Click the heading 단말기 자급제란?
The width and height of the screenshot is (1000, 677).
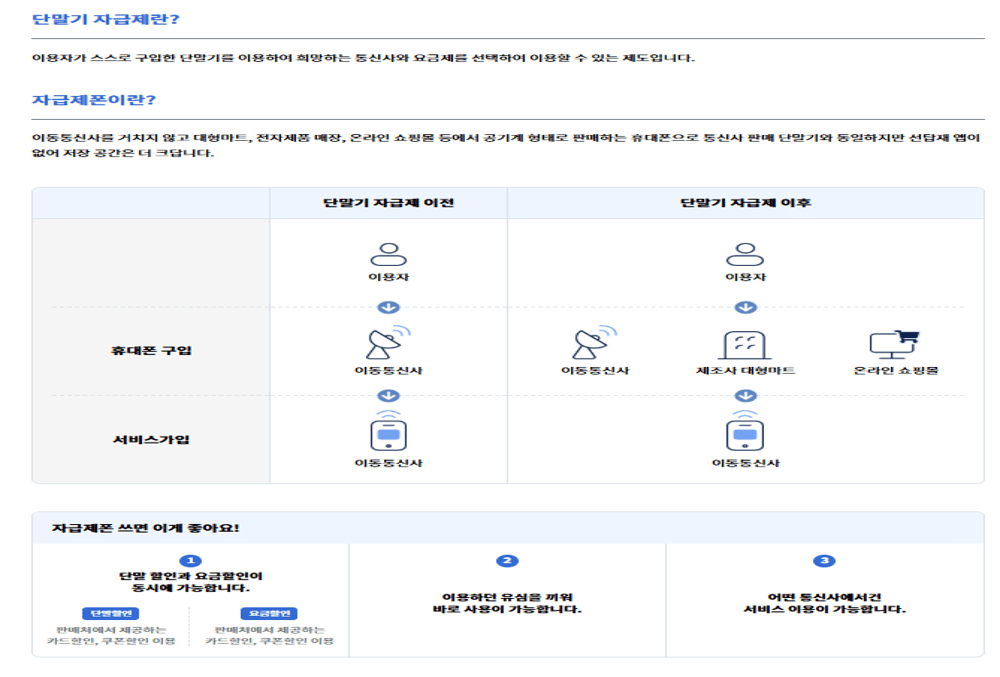pos(106,19)
